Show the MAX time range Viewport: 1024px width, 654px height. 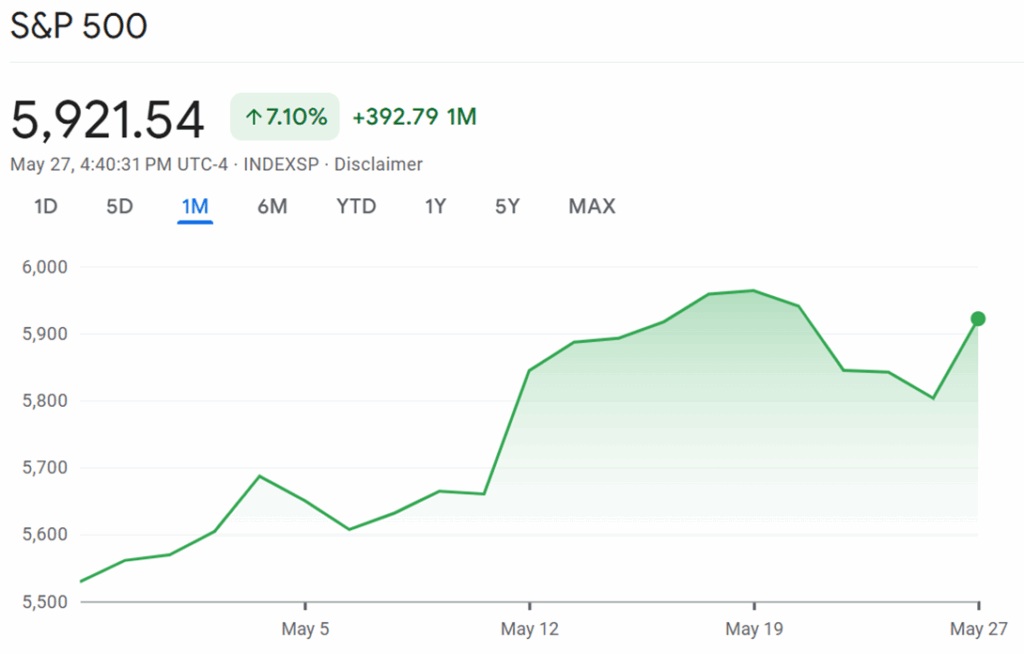pyautogui.click(x=592, y=206)
